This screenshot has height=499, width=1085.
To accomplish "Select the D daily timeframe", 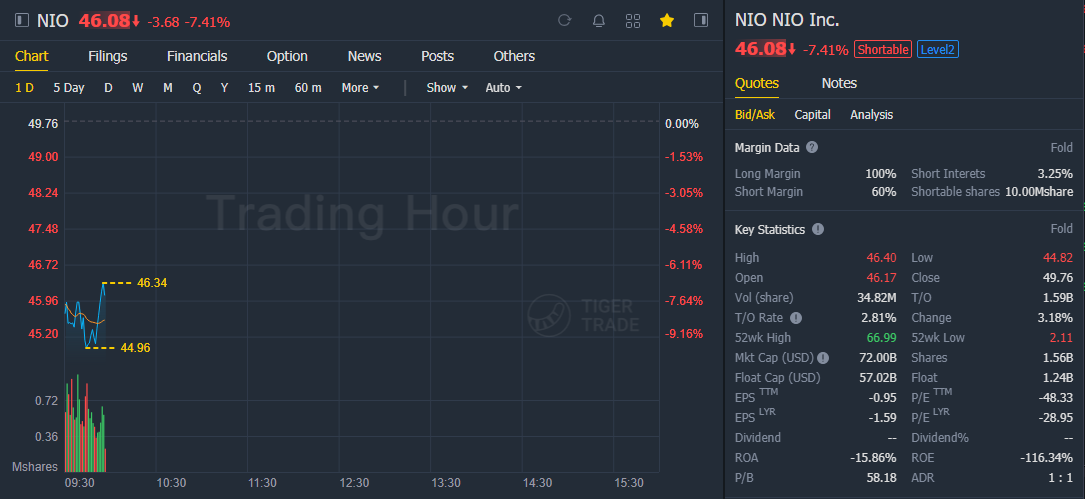I will (x=108, y=88).
